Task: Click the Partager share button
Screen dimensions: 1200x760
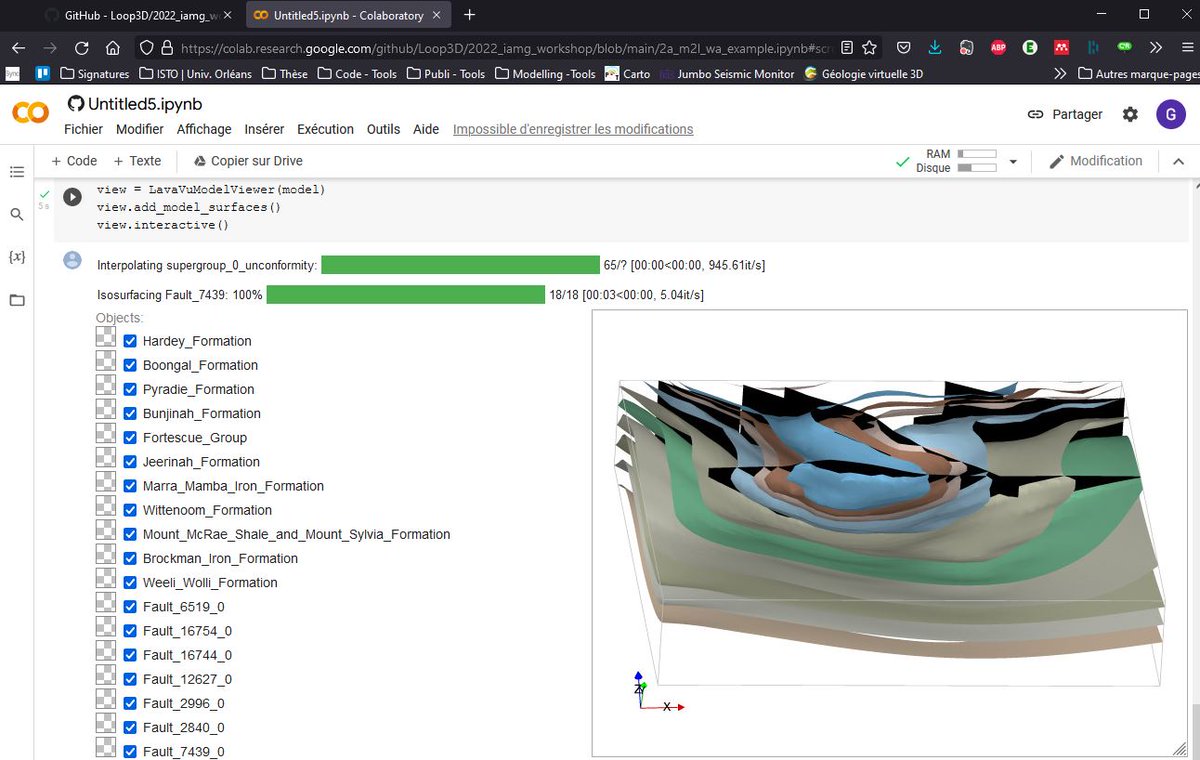Action: pyautogui.click(x=1065, y=114)
